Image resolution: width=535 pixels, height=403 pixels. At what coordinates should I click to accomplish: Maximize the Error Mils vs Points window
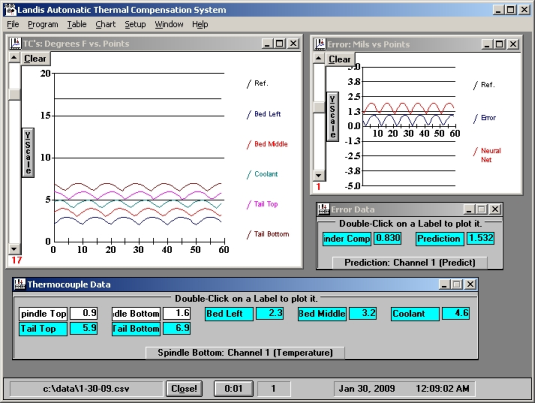pyautogui.click(x=499, y=44)
